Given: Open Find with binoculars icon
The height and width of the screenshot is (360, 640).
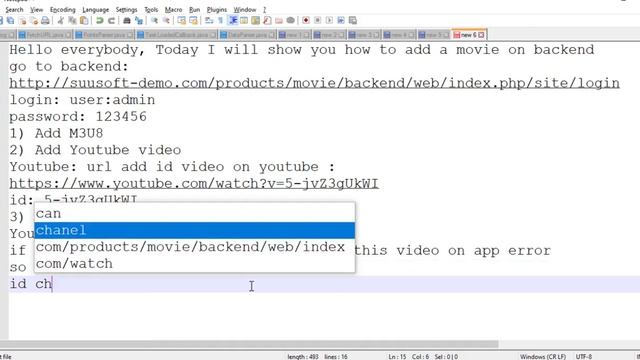Looking at the screenshot, I should click(x=127, y=20).
